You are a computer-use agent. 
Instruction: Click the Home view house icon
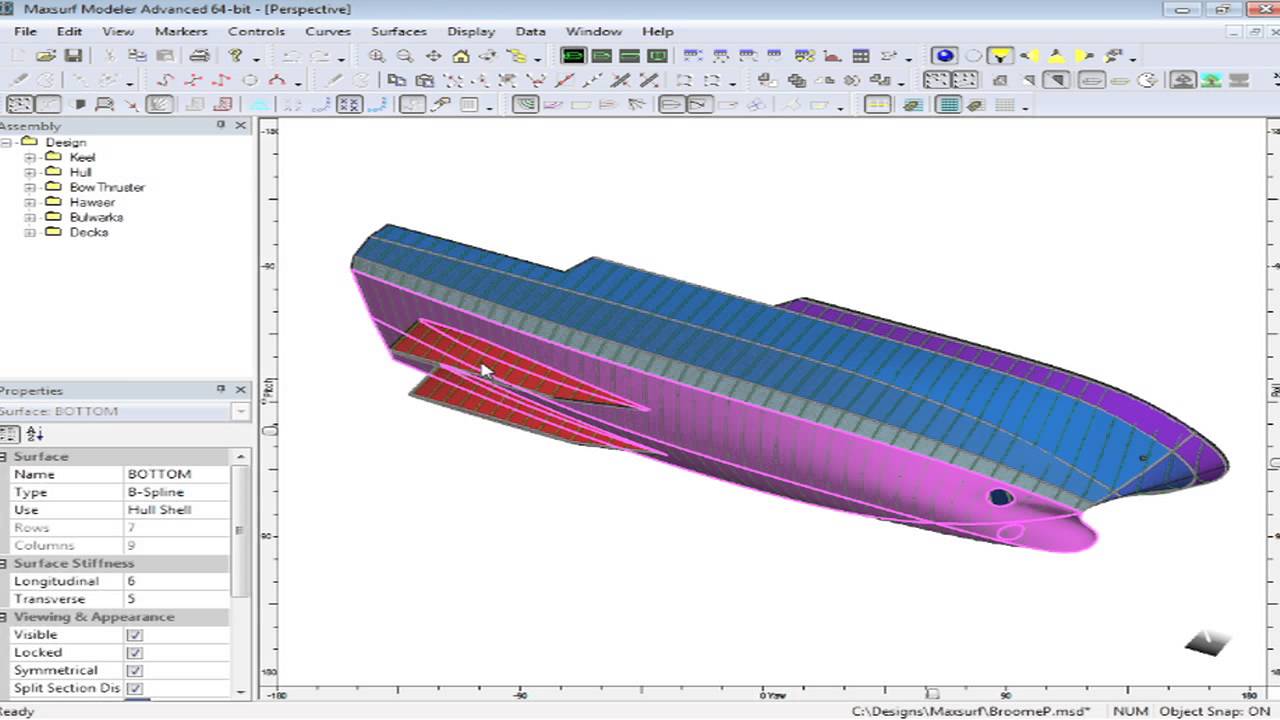[461, 57]
